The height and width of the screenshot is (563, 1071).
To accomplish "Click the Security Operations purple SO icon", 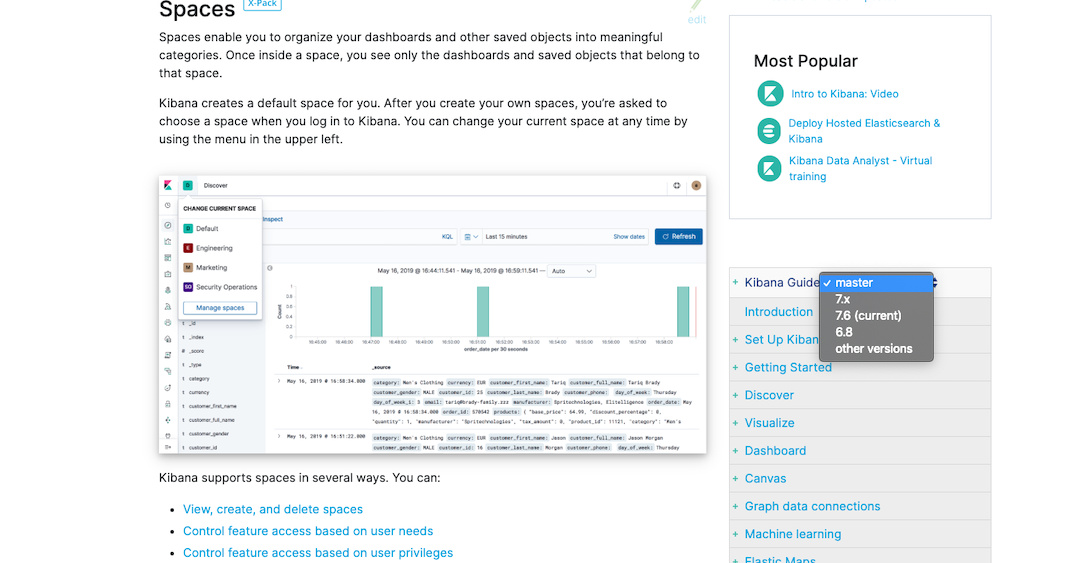I will [x=188, y=287].
